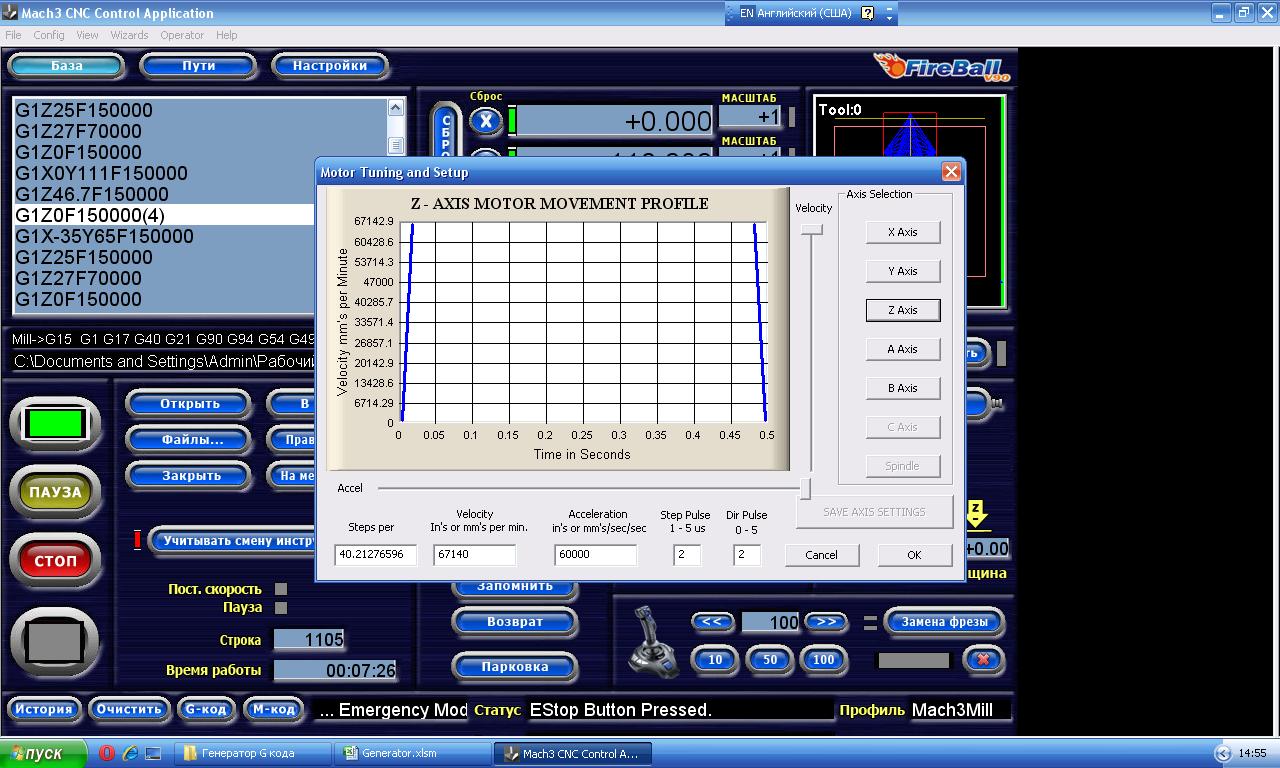The image size is (1280, 768).
Task: Open the language bar options dropdown
Action: (889, 18)
